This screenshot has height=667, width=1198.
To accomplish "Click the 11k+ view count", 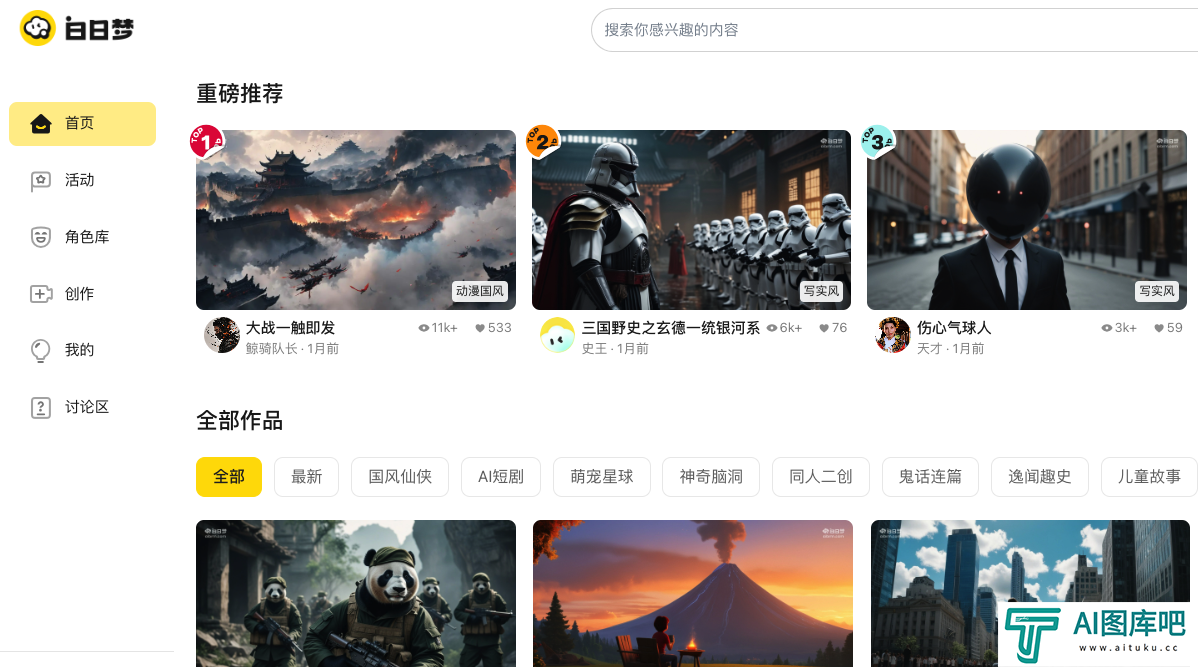I will click(x=444, y=328).
